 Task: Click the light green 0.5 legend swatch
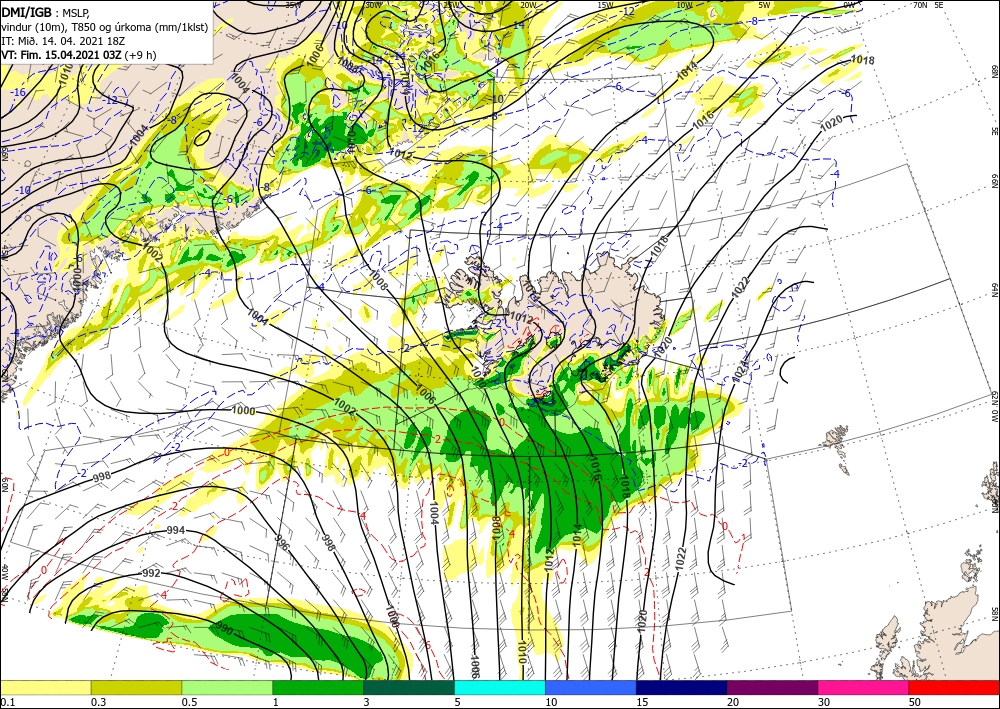coord(227,687)
